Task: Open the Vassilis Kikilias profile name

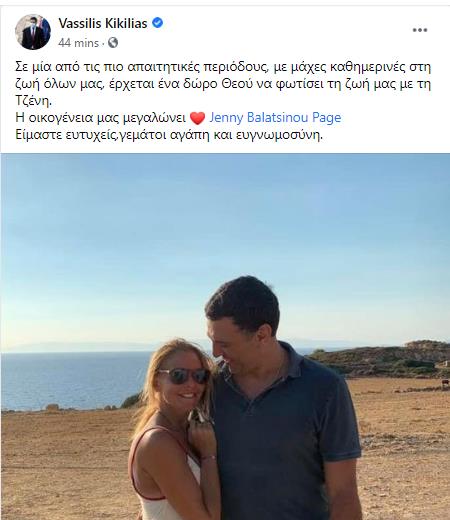Action: click(x=103, y=23)
